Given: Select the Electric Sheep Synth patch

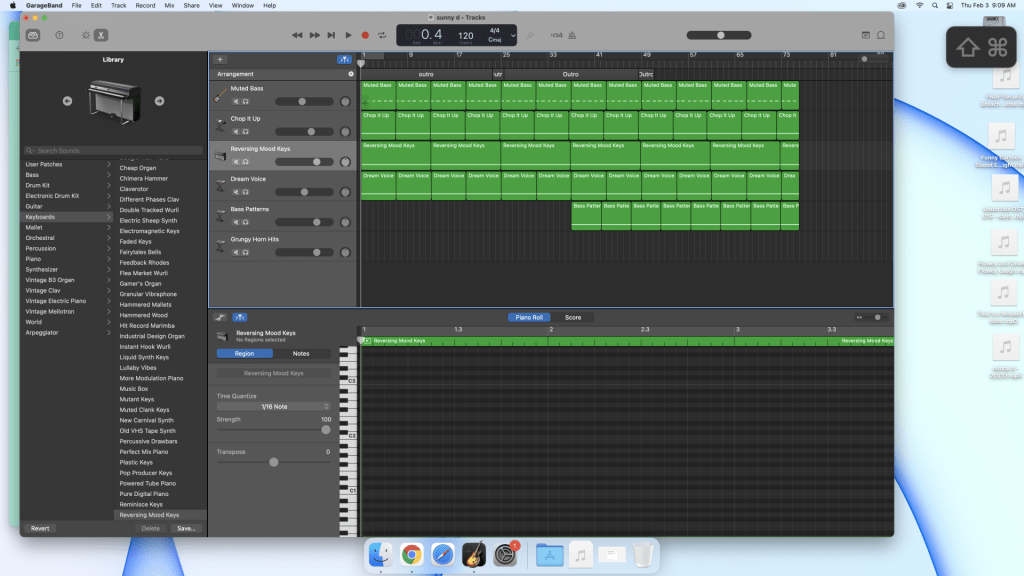Looking at the screenshot, I should 148,221.
